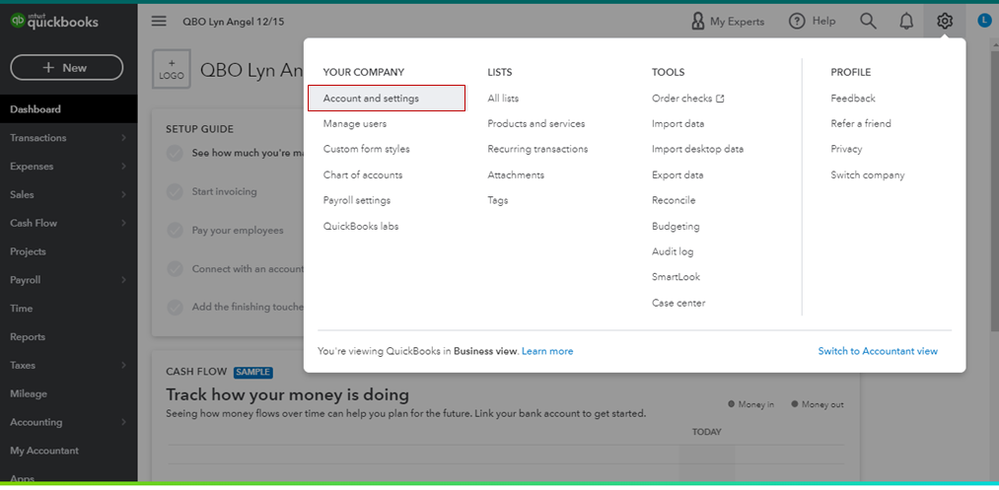Viewport: 999px width, 490px height.
Task: Check the See how much you're making step
Action: (175, 154)
